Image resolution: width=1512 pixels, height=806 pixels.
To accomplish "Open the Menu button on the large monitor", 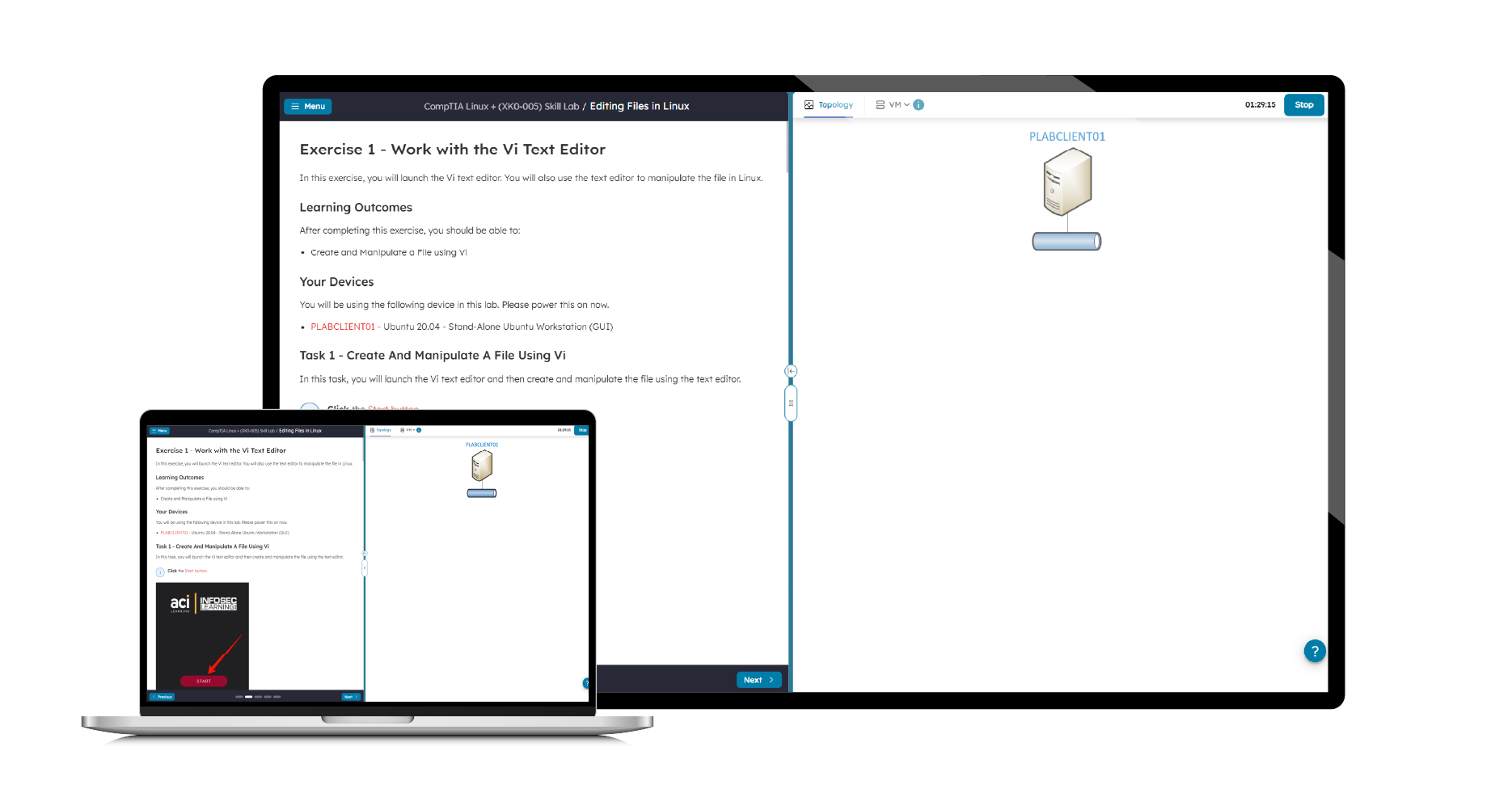I will [x=307, y=107].
